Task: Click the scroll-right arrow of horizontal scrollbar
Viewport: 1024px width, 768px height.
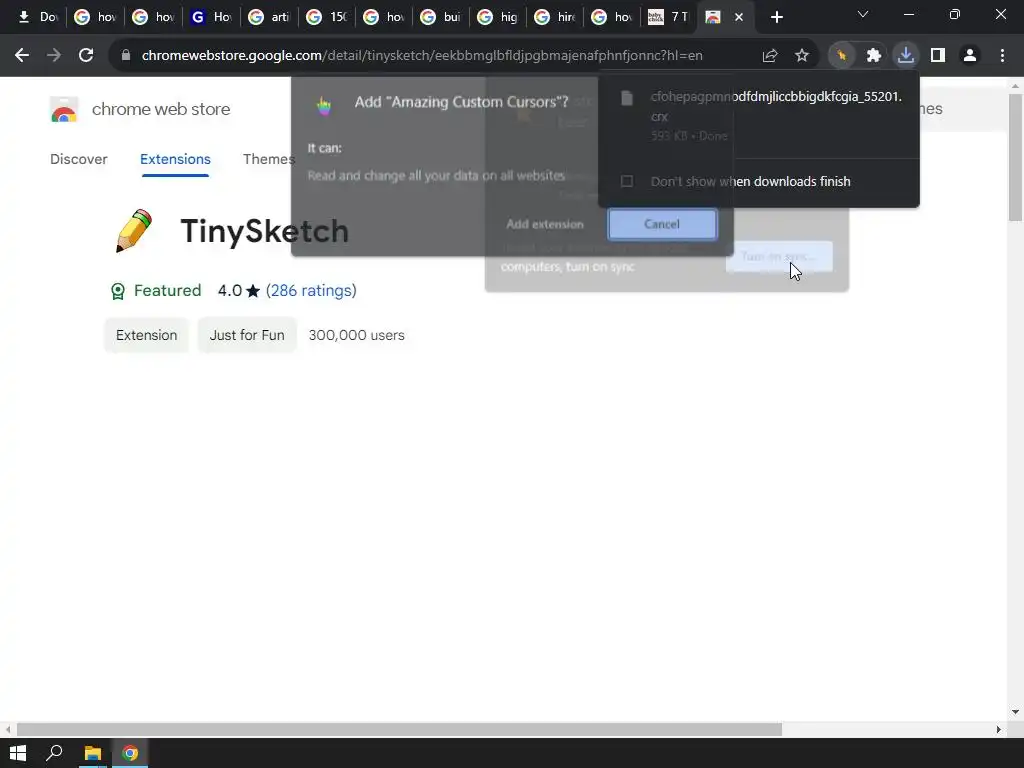Action: coord(998,729)
